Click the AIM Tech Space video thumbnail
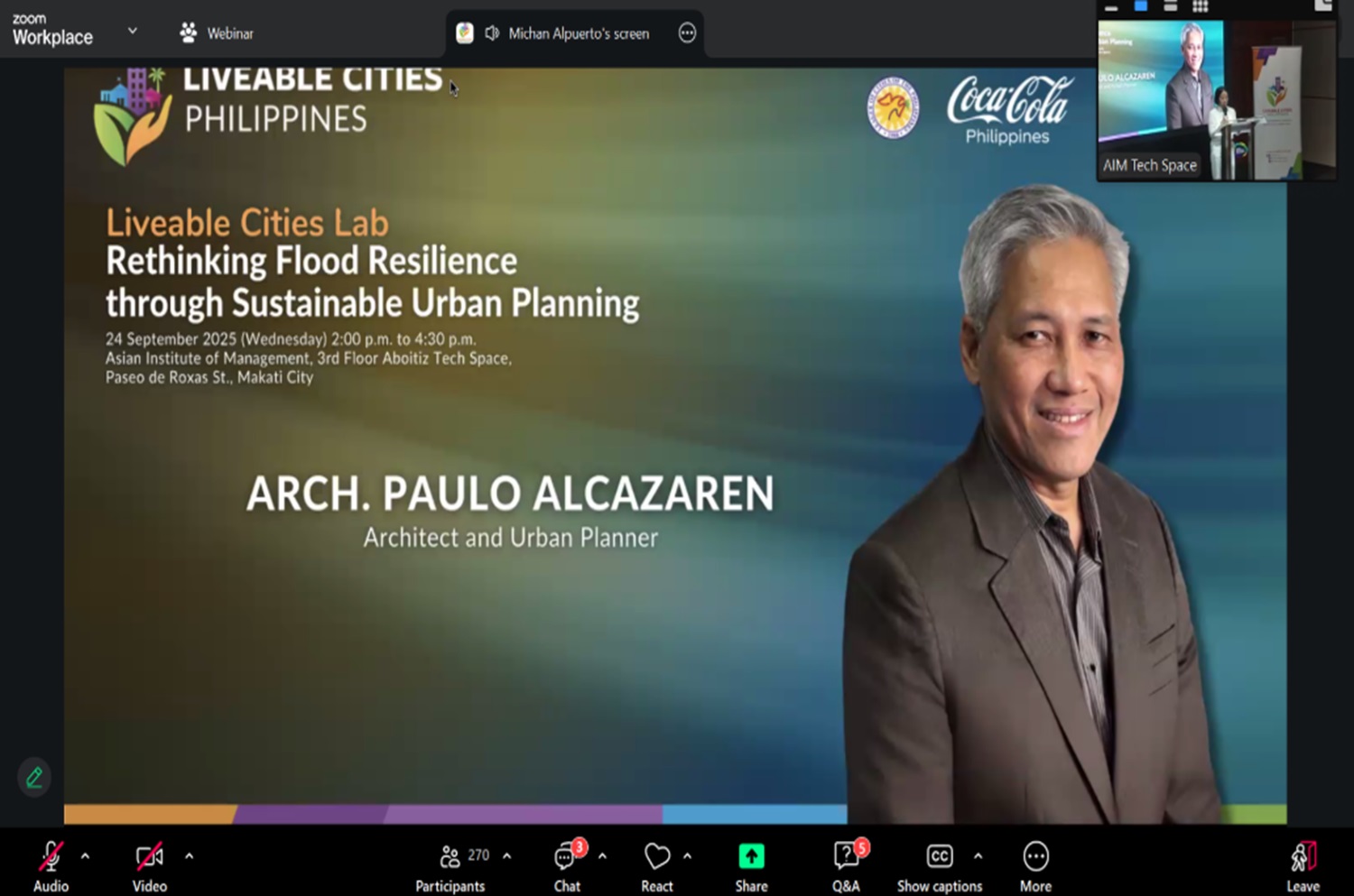 coord(1215,99)
